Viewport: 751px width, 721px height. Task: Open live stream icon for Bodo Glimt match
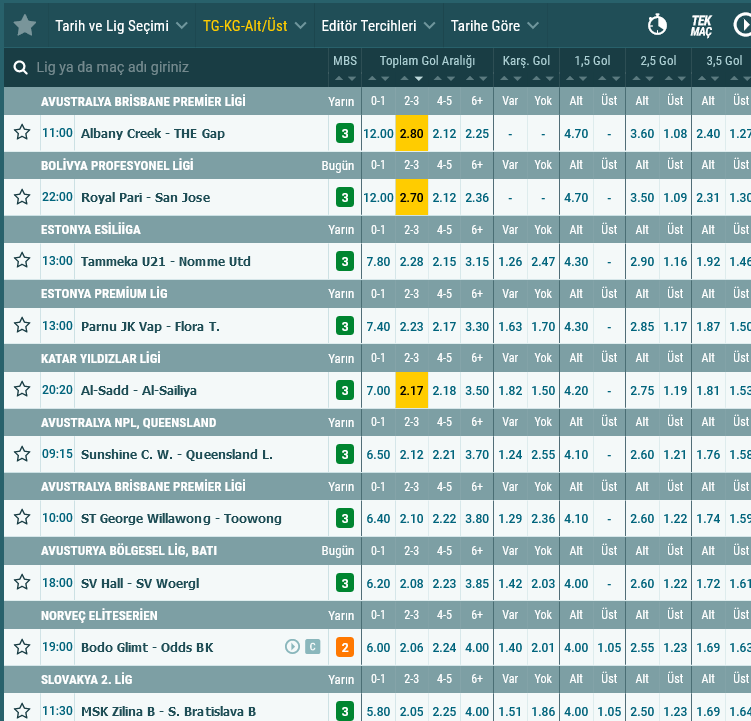[292, 647]
